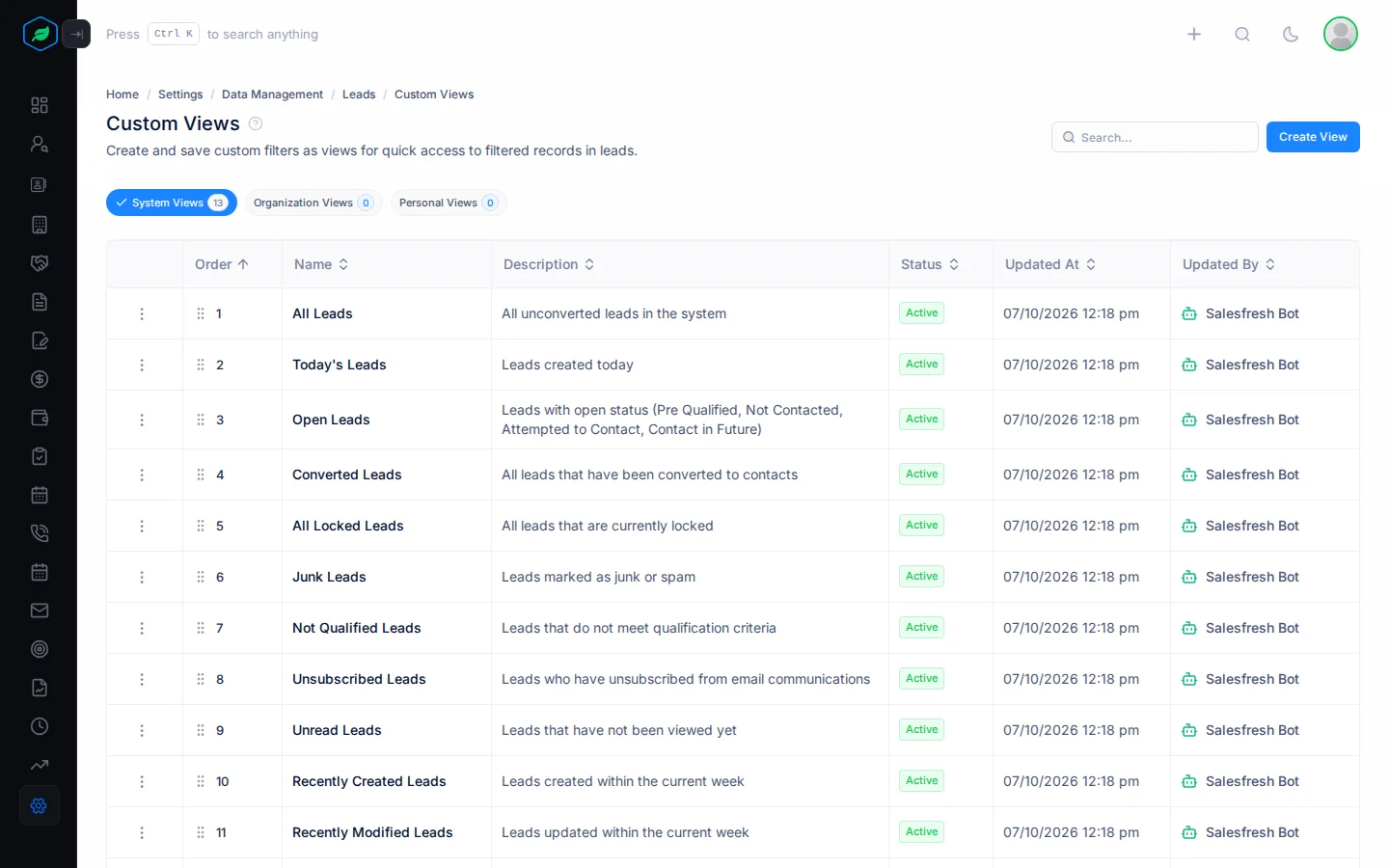1389x868 pixels.
Task: Sort the table by Updated At column
Action: pyautogui.click(x=1050, y=264)
